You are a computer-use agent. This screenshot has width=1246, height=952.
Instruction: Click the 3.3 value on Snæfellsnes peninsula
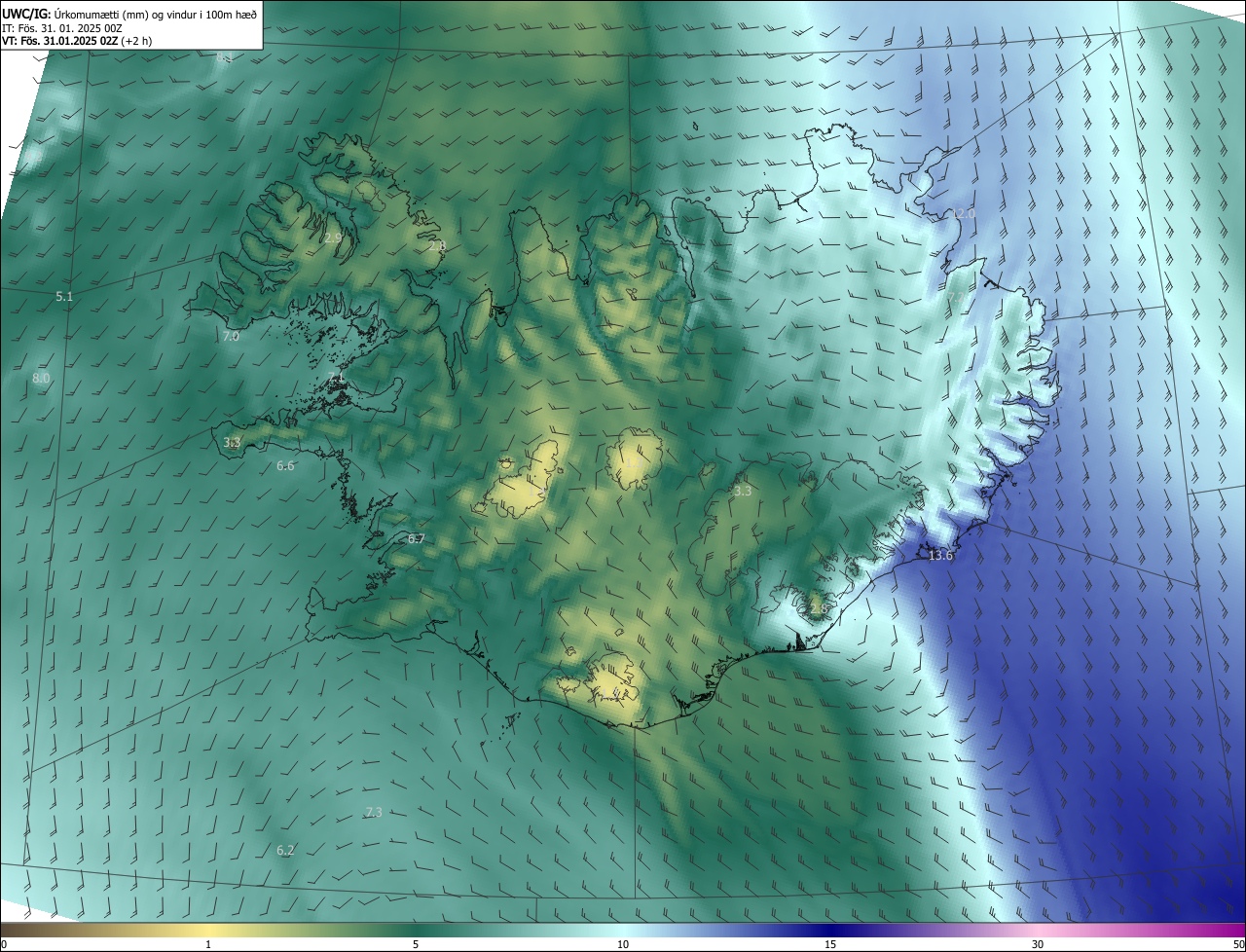[x=232, y=442]
